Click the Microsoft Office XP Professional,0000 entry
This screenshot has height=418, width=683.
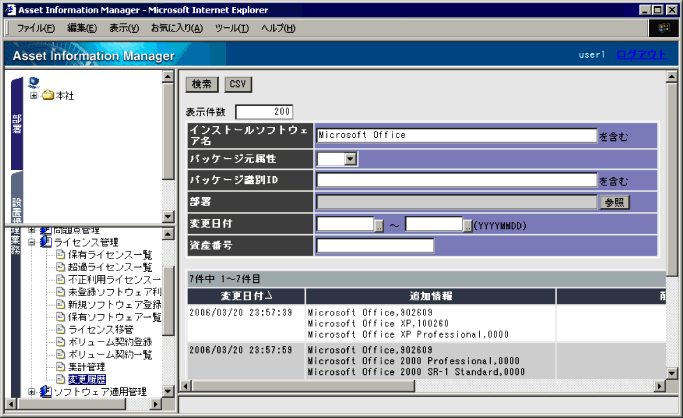click(408, 334)
